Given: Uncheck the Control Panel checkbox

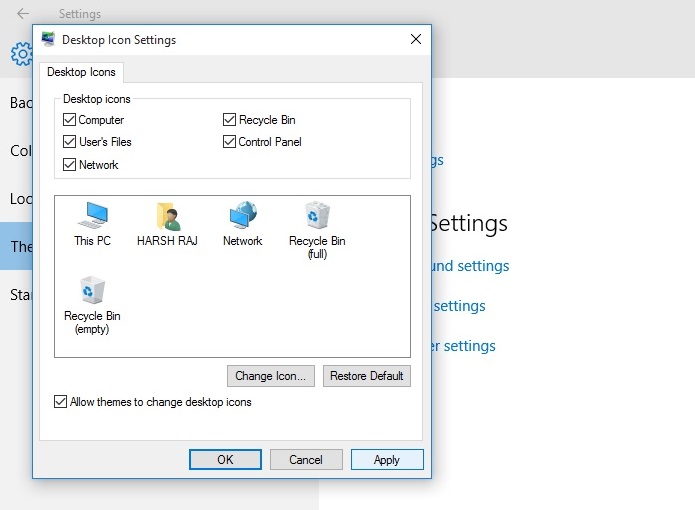Looking at the screenshot, I should (230, 142).
